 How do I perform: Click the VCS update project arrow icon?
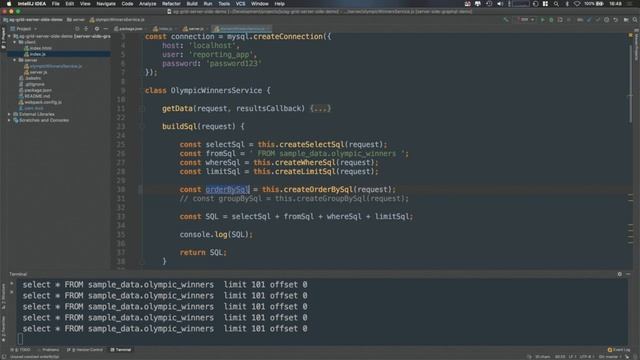tap(589, 20)
